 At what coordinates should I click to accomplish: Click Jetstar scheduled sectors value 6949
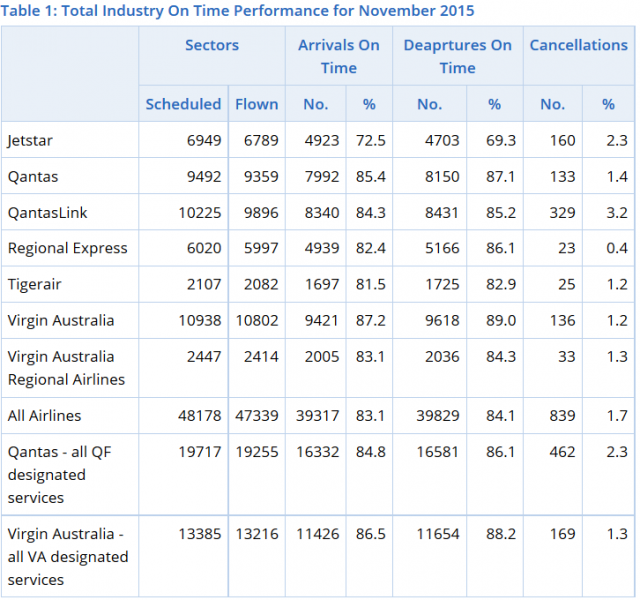[x=204, y=141]
